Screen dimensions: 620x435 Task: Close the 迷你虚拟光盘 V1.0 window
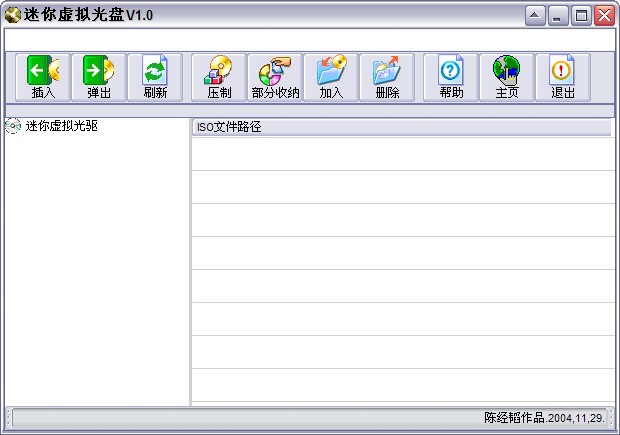point(604,16)
